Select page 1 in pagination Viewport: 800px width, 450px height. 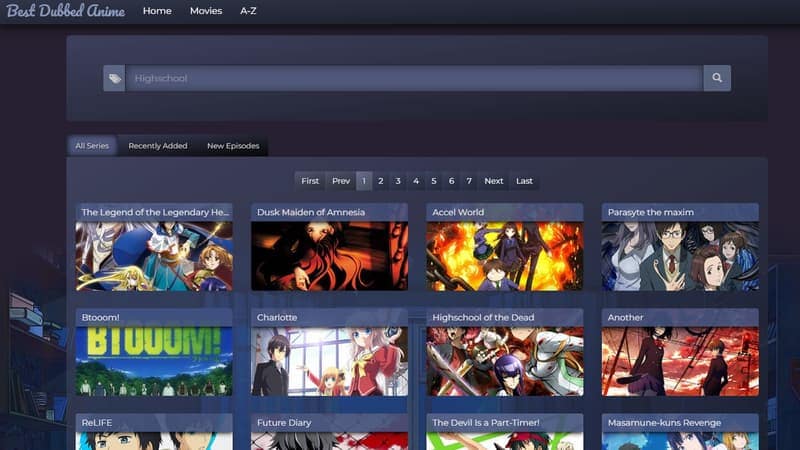point(364,181)
